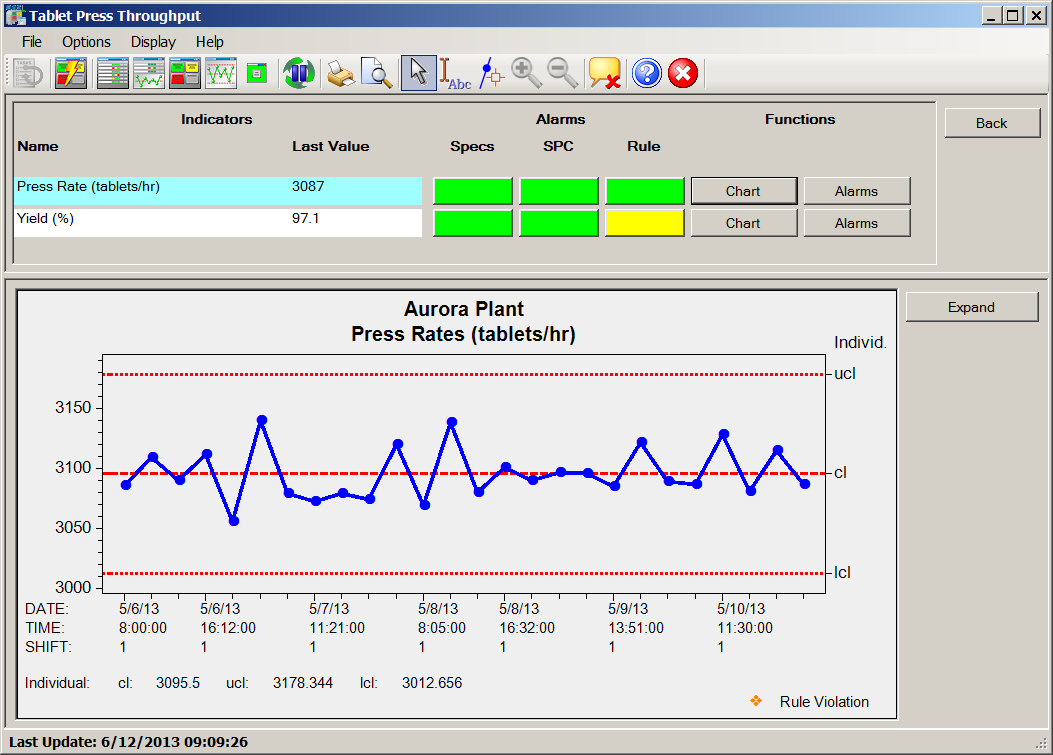Viewport: 1053px width, 755px height.
Task: Open print preview from the toolbar
Action: click(x=376, y=73)
